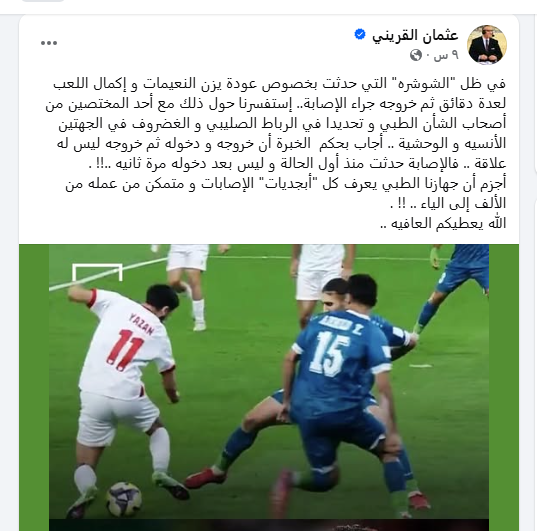The width and height of the screenshot is (537, 531).
Task: Click the dark strip below the match photo
Action: (269, 525)
